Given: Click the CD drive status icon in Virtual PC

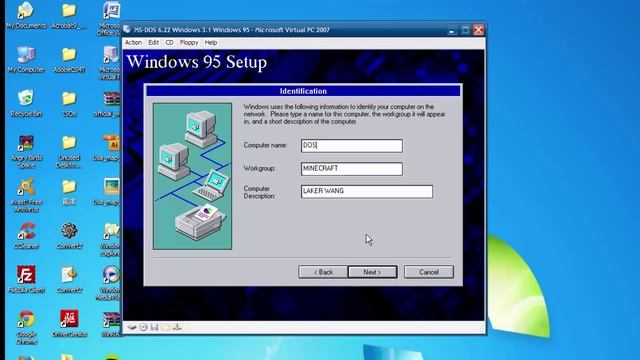Looking at the screenshot, I should click(x=143, y=327).
